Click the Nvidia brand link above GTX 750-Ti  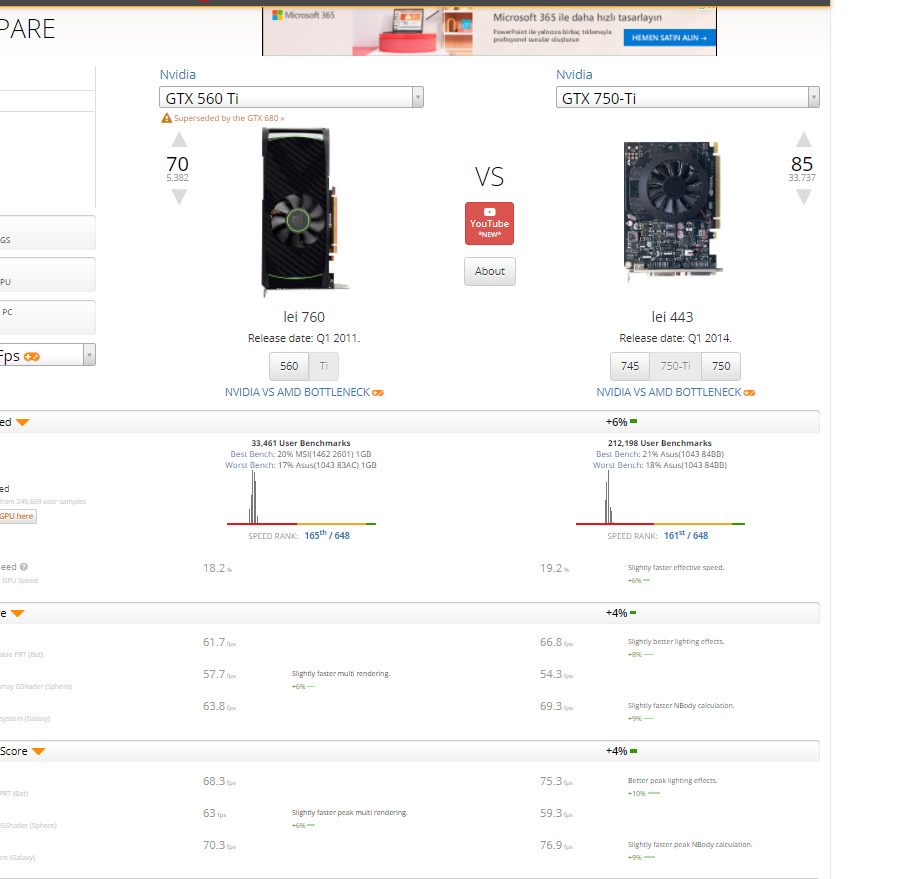(x=574, y=75)
